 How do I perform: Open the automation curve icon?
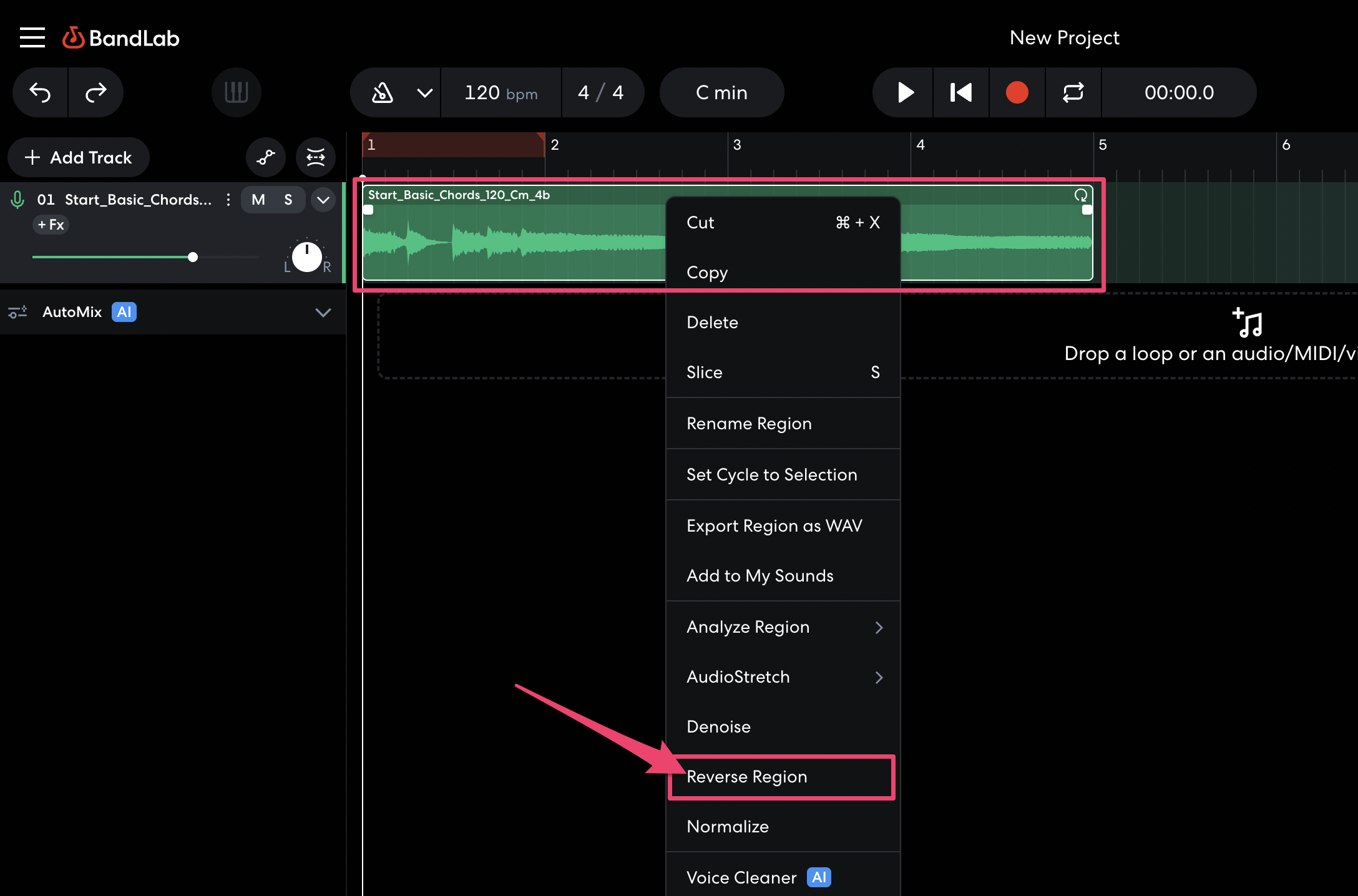[x=266, y=157]
